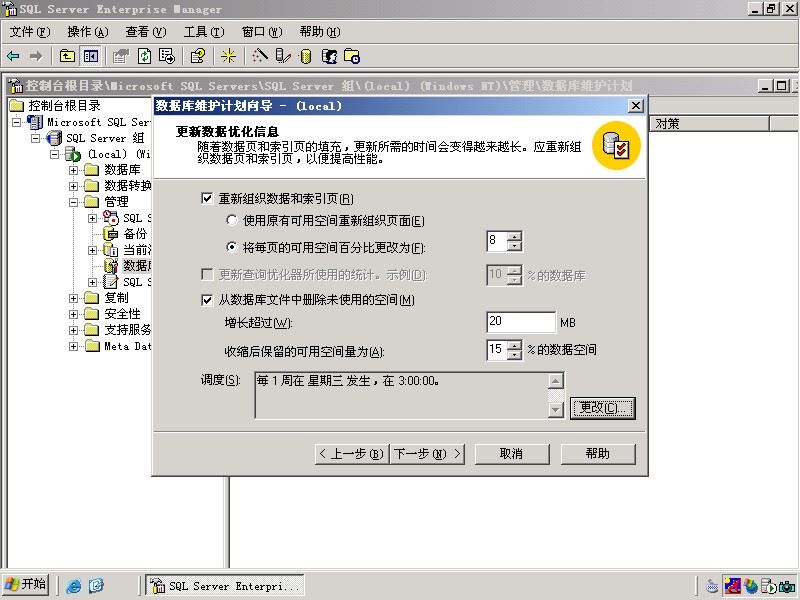Expand the 复制 folder node
Viewport: 800px width, 600px height.
pyautogui.click(x=73, y=298)
